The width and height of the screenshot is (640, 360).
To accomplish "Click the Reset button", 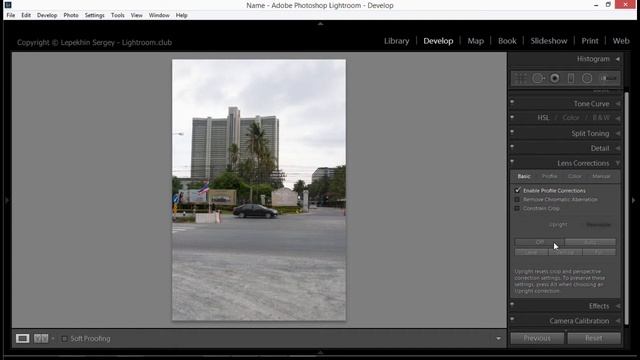I will tap(594, 338).
